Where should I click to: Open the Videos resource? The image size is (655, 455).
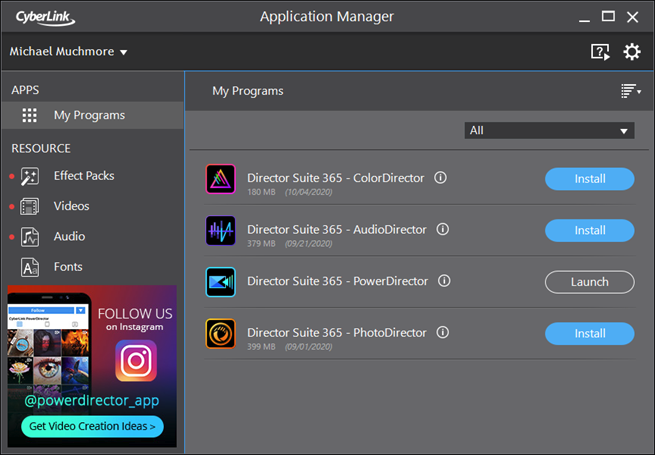point(71,206)
